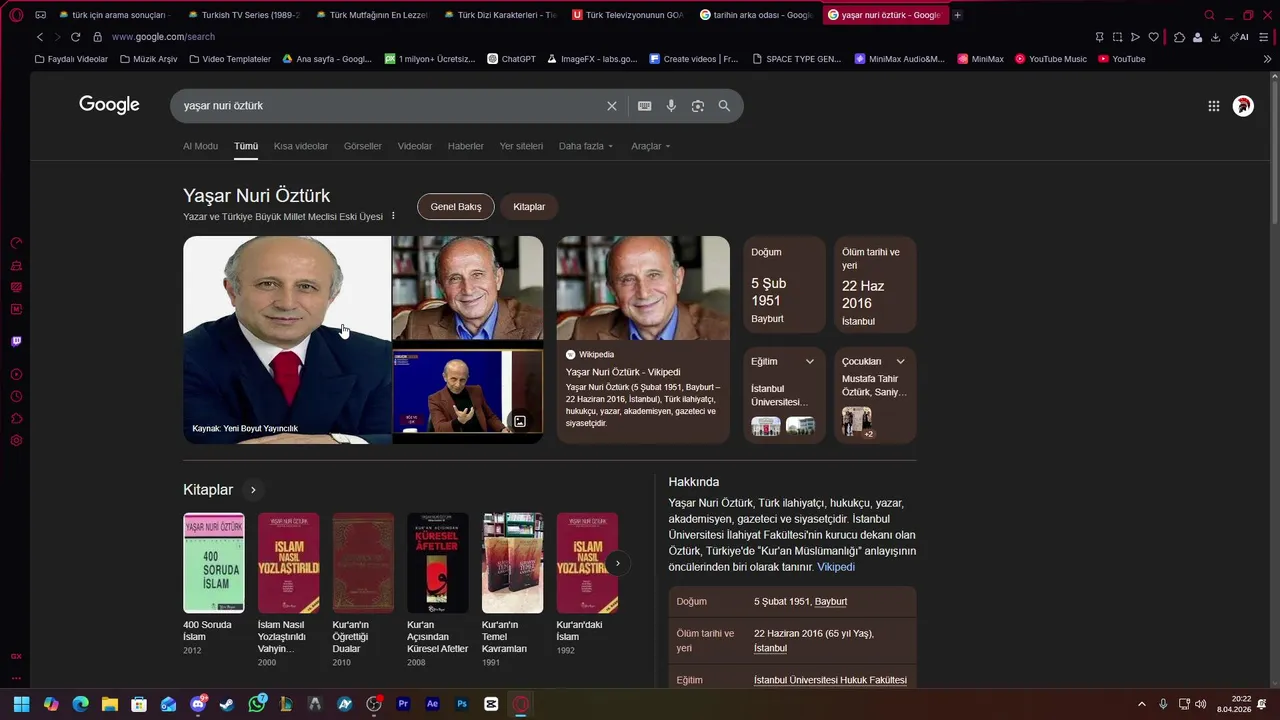This screenshot has height=720, width=1280.
Task: Open Wikipedia result card Yaşar Nuri Öztürk
Action: coord(643,340)
